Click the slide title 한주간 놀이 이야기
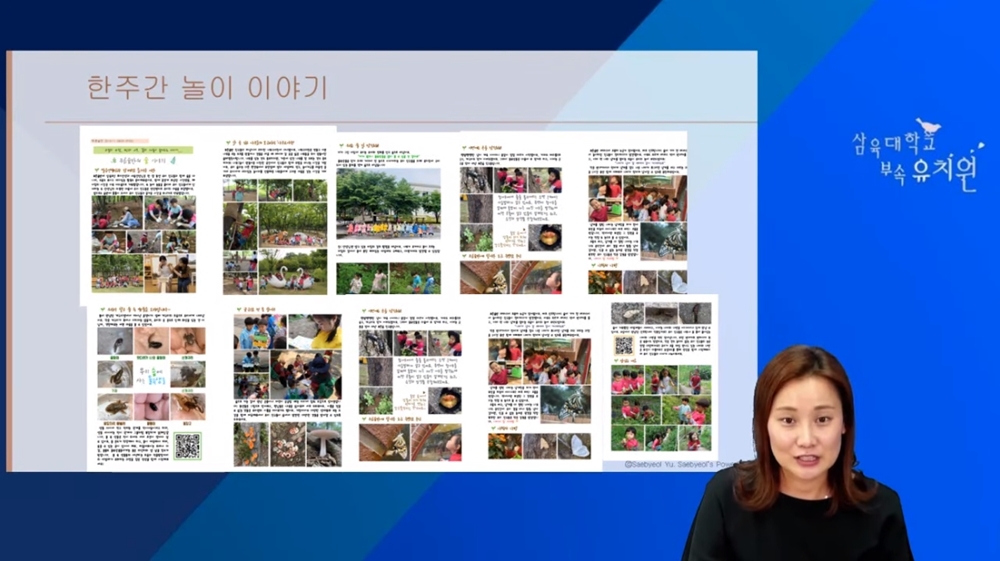This screenshot has width=1000, height=561. pyautogui.click(x=207, y=88)
